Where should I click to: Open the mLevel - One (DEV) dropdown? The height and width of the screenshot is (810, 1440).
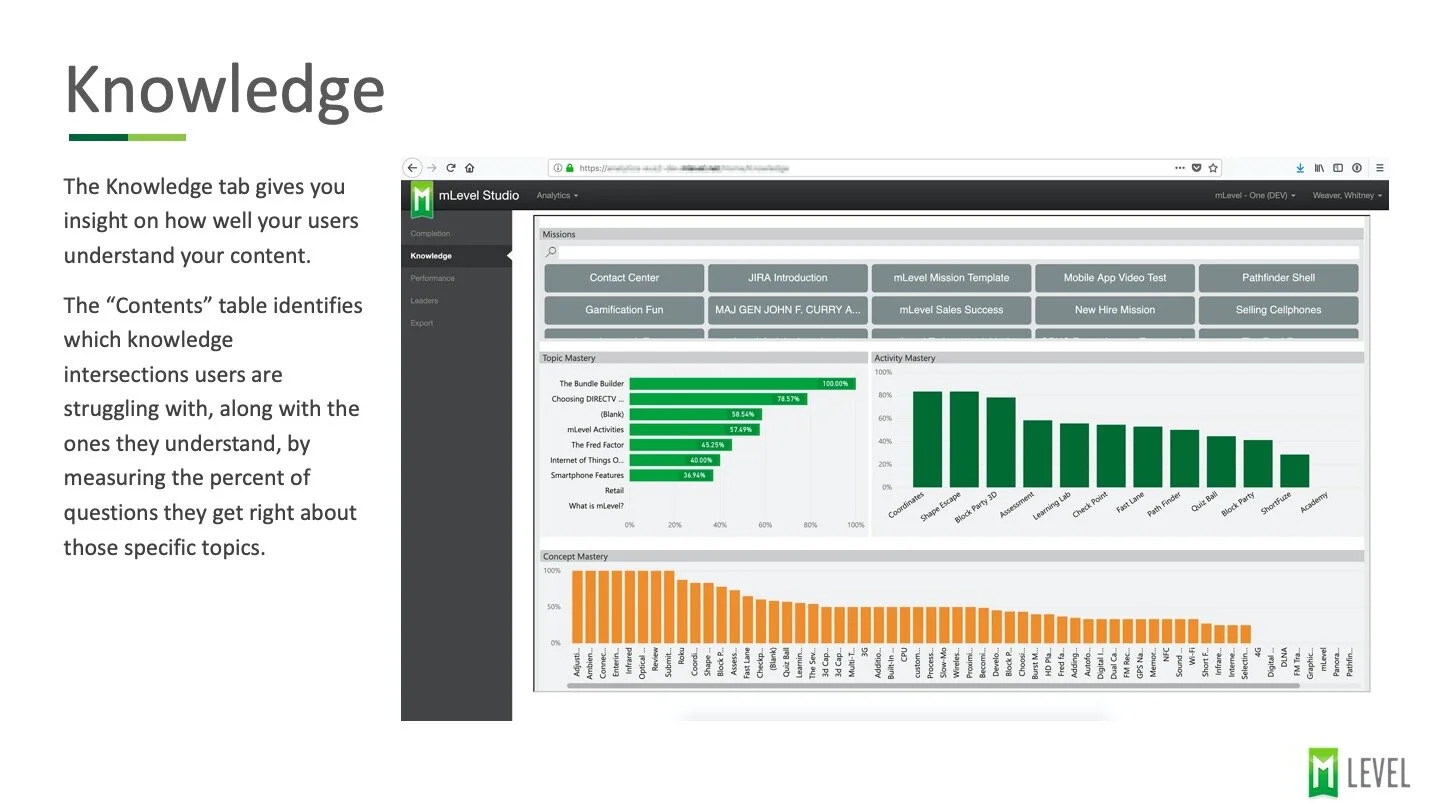(1255, 196)
